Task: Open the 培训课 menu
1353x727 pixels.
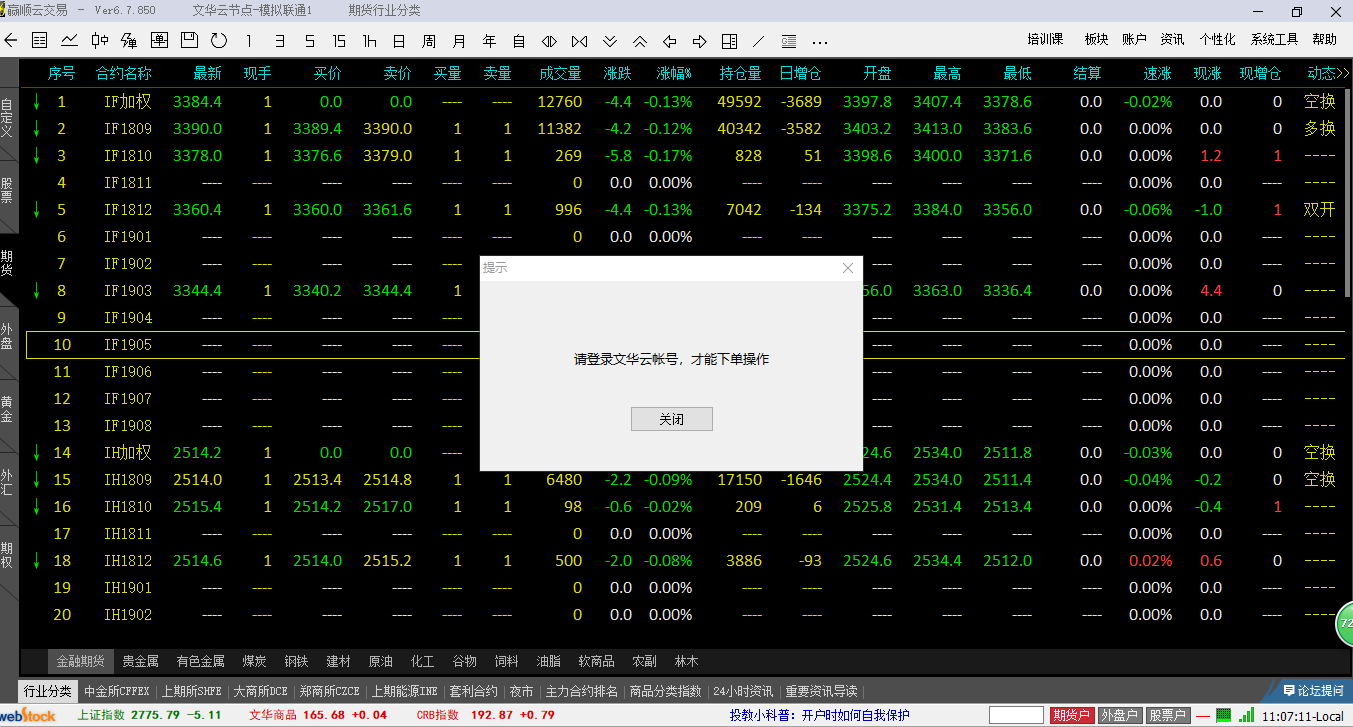Action: [1045, 40]
